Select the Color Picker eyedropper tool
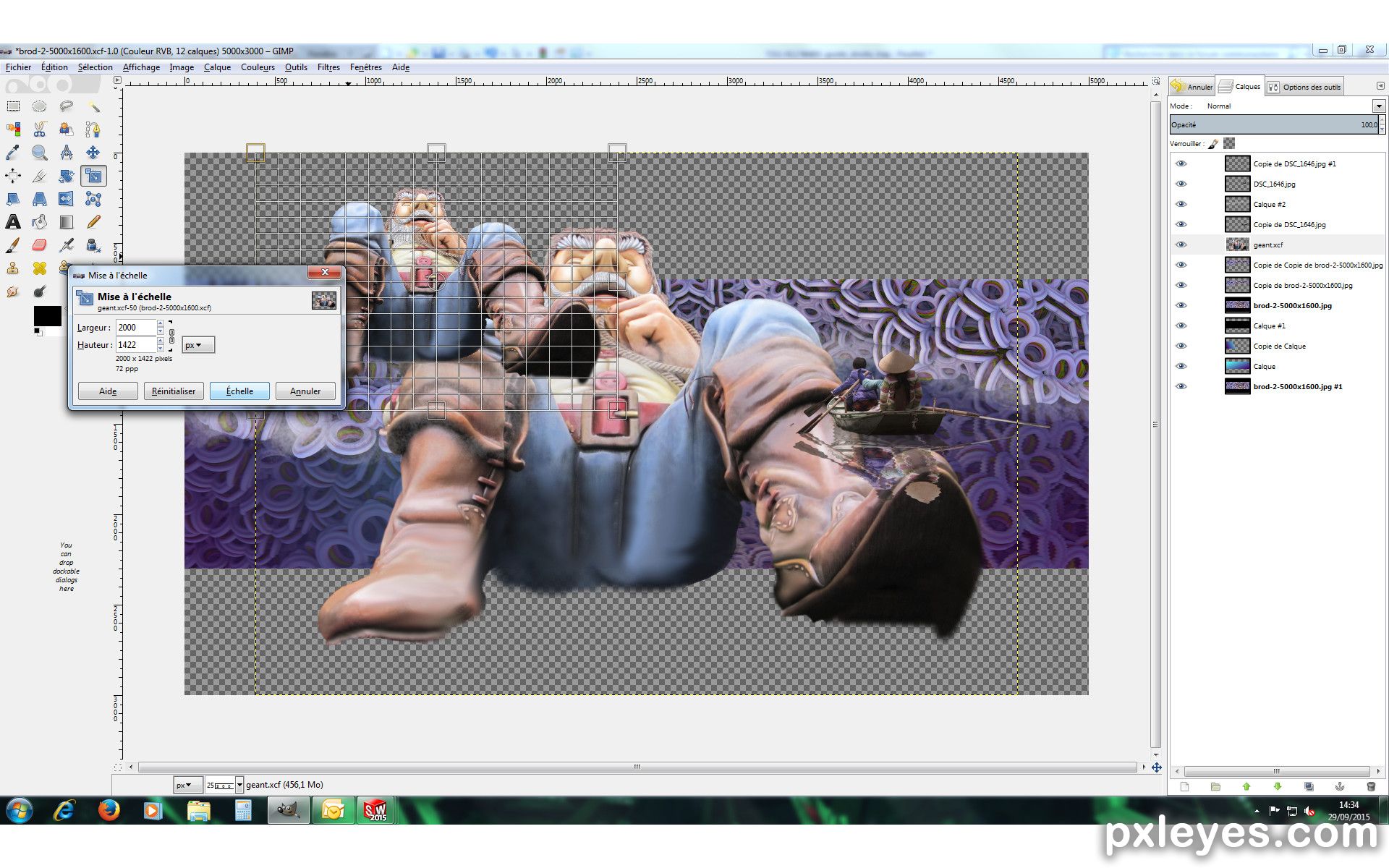Screen dimensions: 1389x868 (13, 153)
